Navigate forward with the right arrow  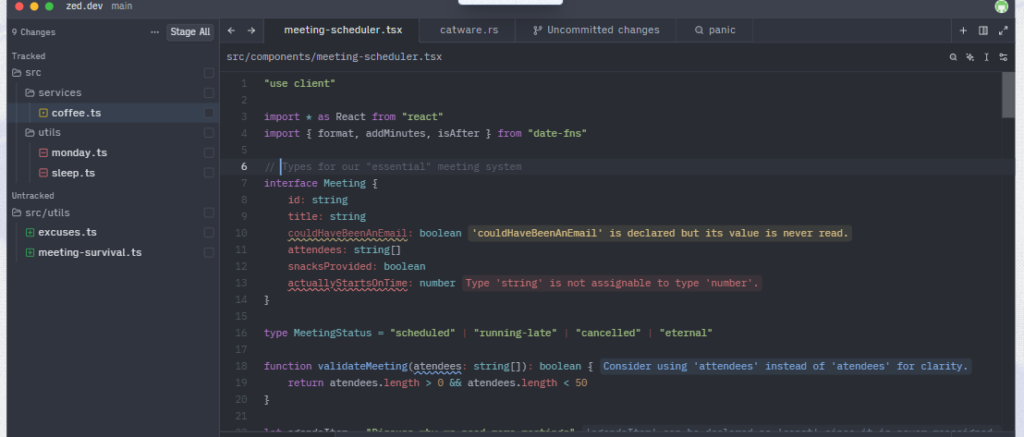click(251, 30)
